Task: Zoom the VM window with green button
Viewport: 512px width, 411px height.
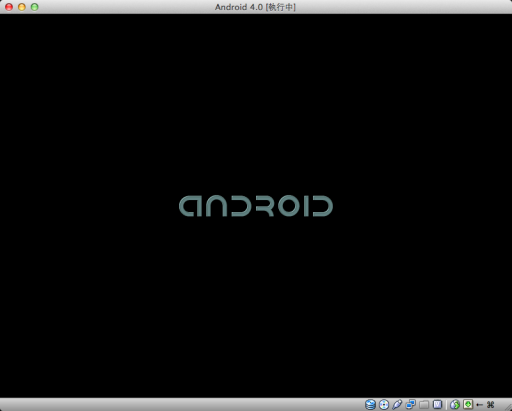Action: (x=34, y=7)
